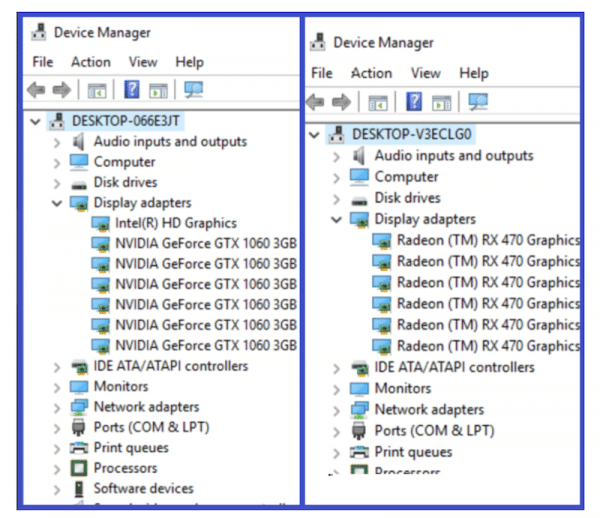The image size is (600, 518).
Task: Select DESKTOP-V3ECLG0 computer name
Action: tap(411, 134)
